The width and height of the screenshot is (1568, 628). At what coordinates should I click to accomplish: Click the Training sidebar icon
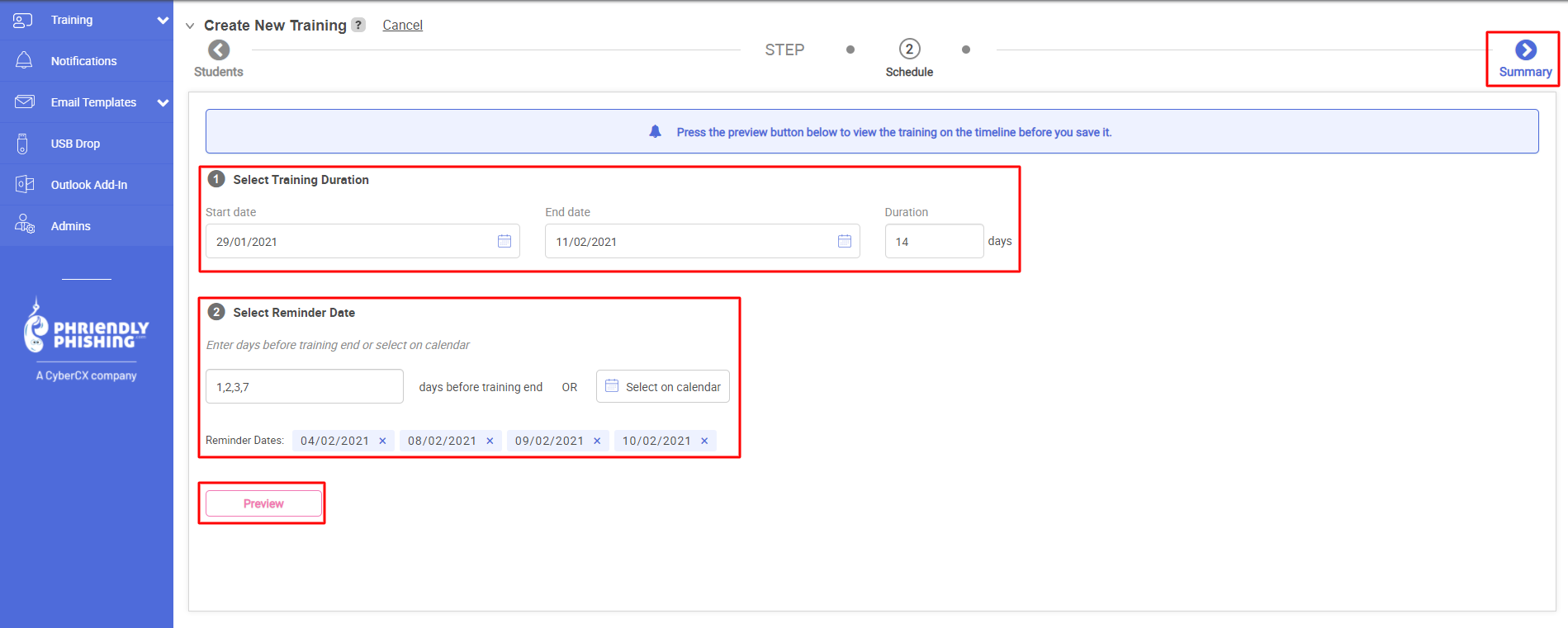[x=23, y=20]
